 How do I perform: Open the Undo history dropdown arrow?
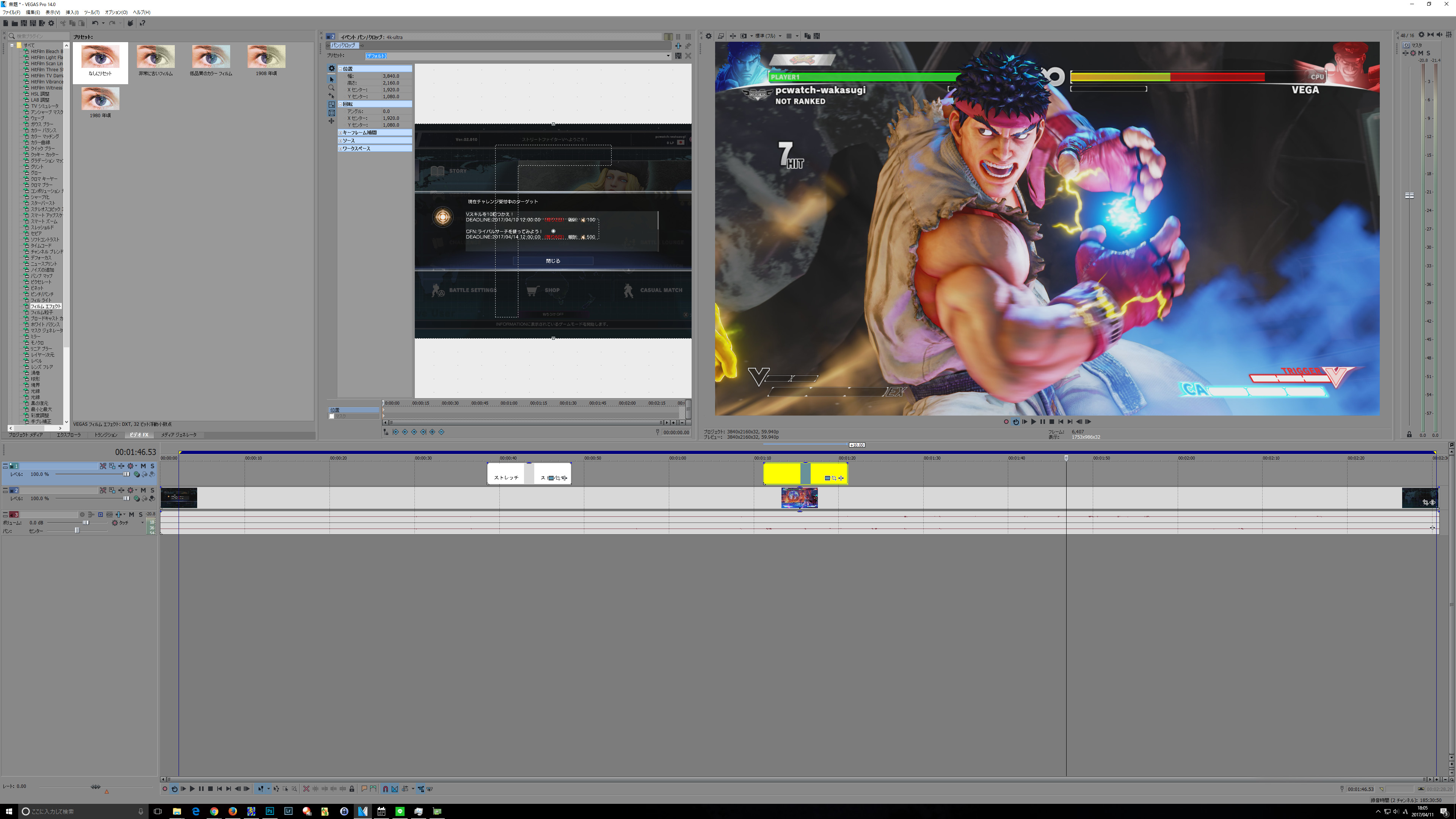point(104,23)
